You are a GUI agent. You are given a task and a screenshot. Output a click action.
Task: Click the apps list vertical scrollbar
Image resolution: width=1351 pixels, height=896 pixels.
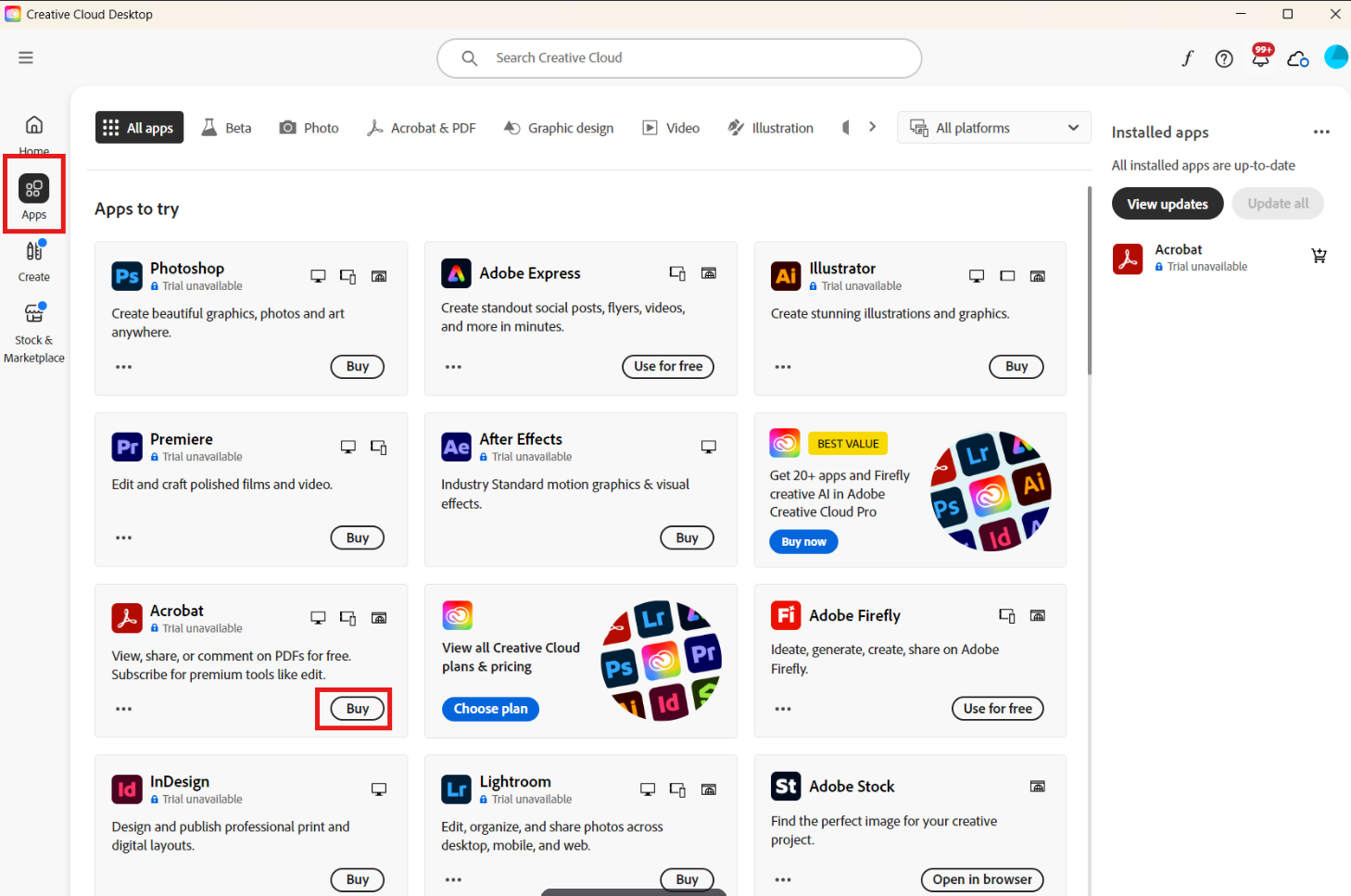1090,281
